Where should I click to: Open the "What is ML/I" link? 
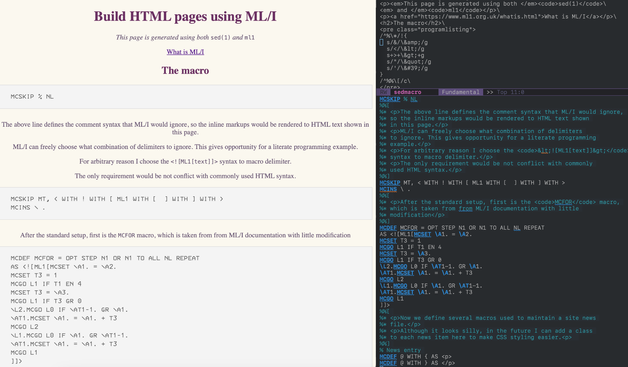pyautogui.click(x=185, y=52)
